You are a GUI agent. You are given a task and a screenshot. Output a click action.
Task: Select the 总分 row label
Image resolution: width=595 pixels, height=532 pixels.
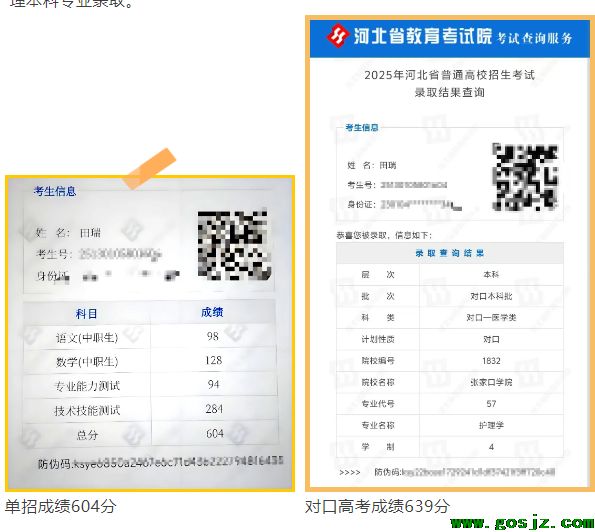(x=87, y=434)
